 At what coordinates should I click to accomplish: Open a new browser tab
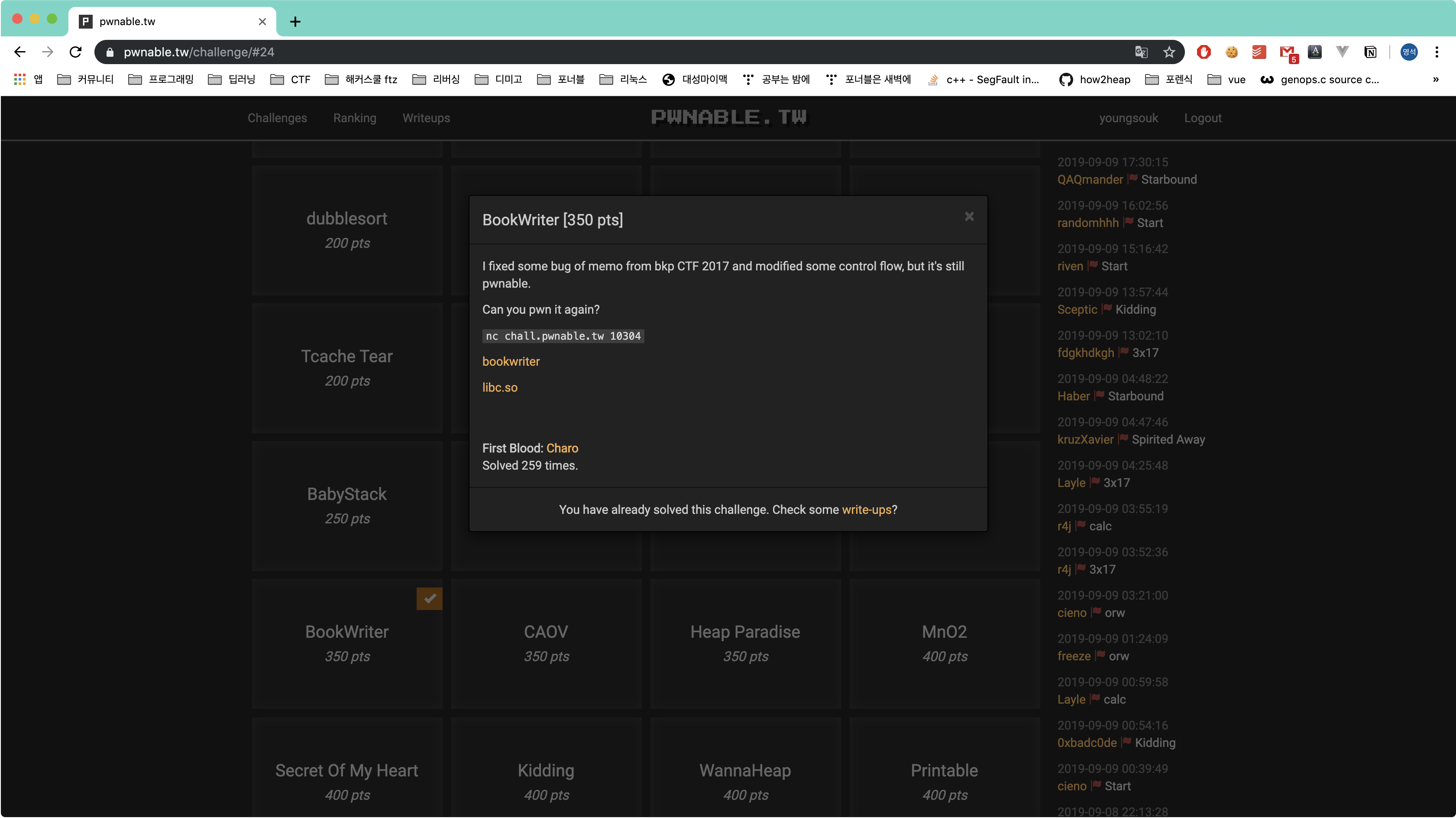[x=295, y=22]
